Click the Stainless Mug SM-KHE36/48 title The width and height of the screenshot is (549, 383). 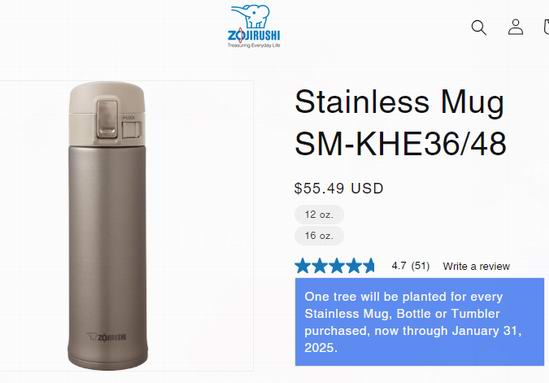point(401,123)
